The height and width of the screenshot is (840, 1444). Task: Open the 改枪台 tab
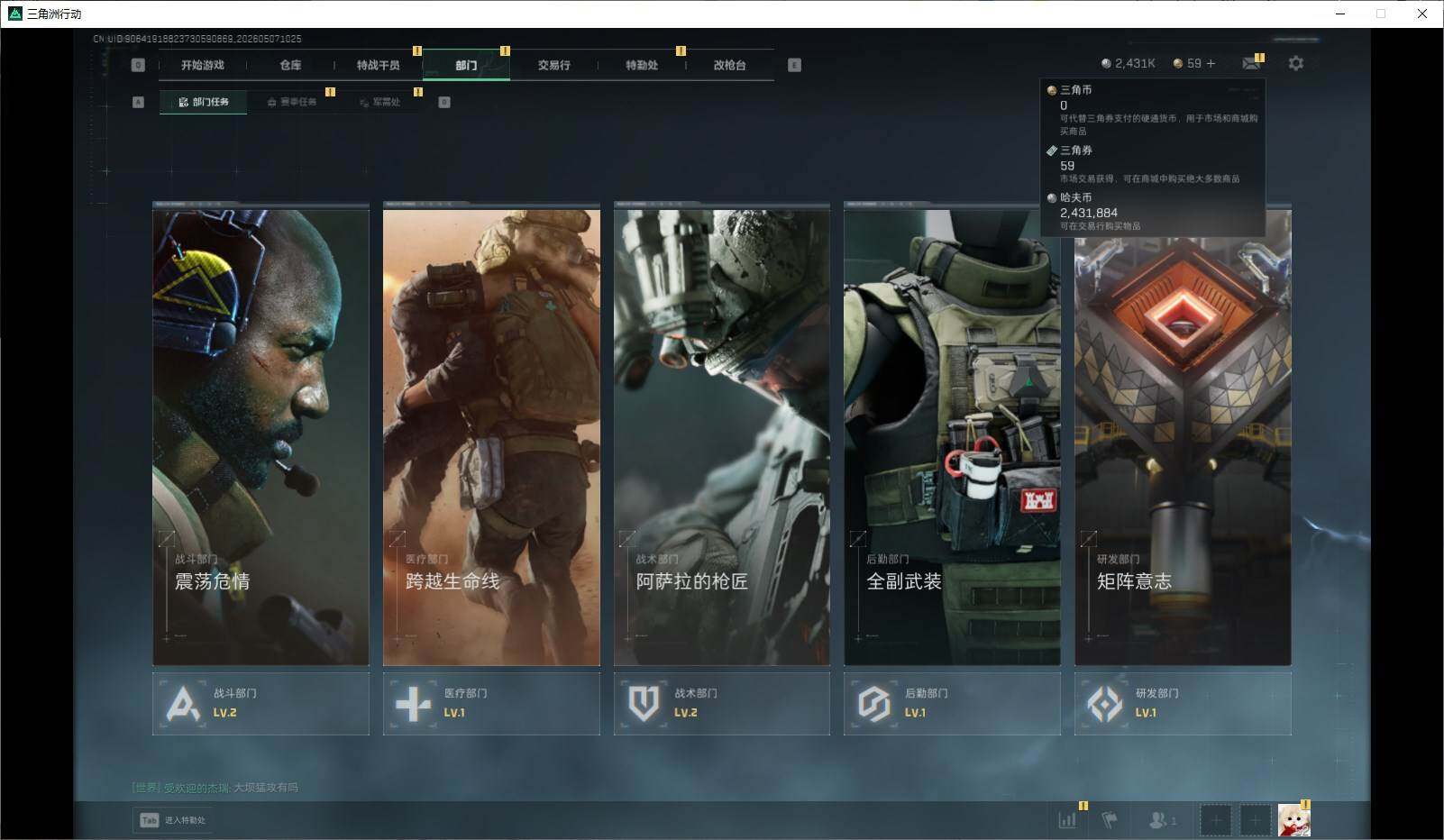730,65
